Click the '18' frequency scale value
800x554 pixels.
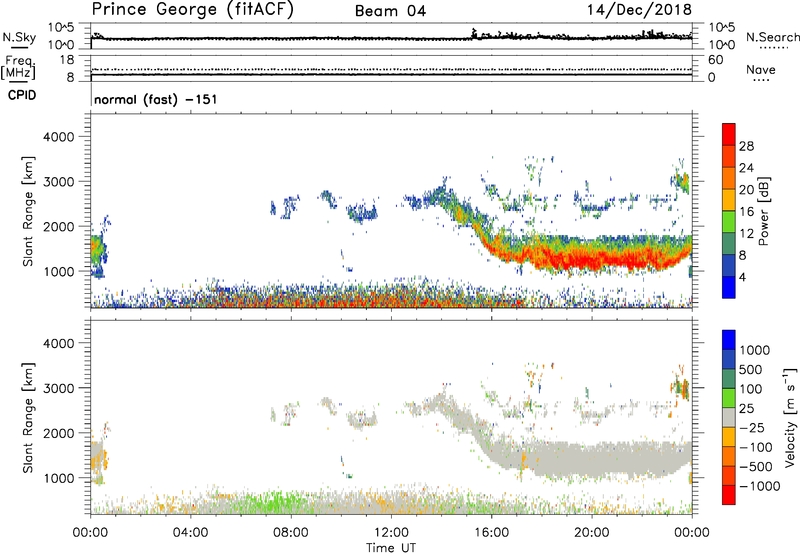coord(66,60)
